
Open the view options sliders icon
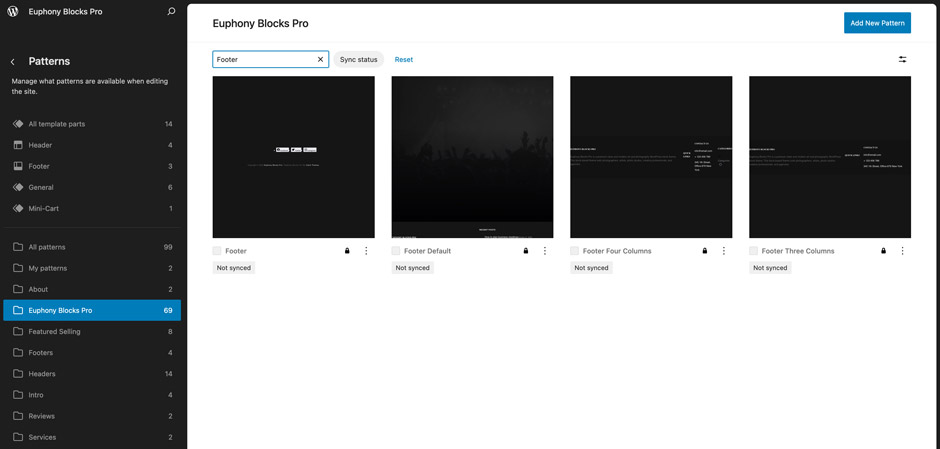[x=902, y=60]
